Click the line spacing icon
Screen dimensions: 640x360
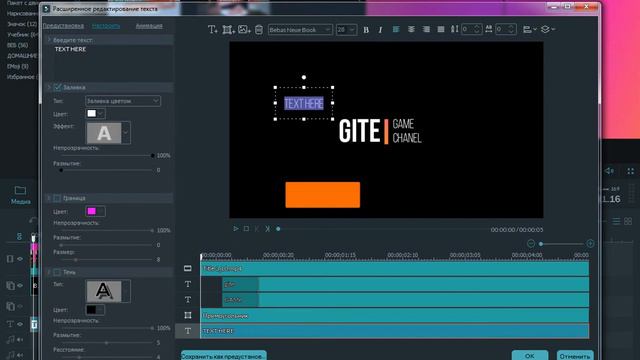pos(454,29)
